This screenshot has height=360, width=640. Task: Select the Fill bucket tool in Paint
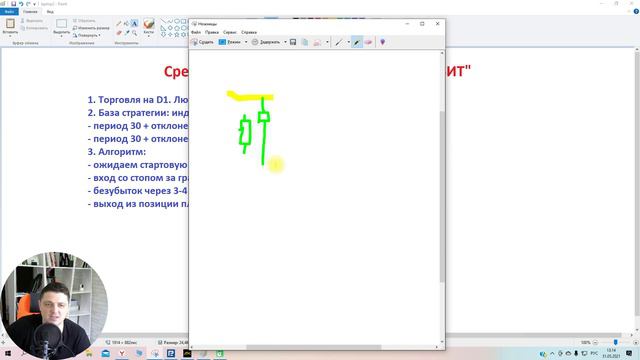pos(127,24)
